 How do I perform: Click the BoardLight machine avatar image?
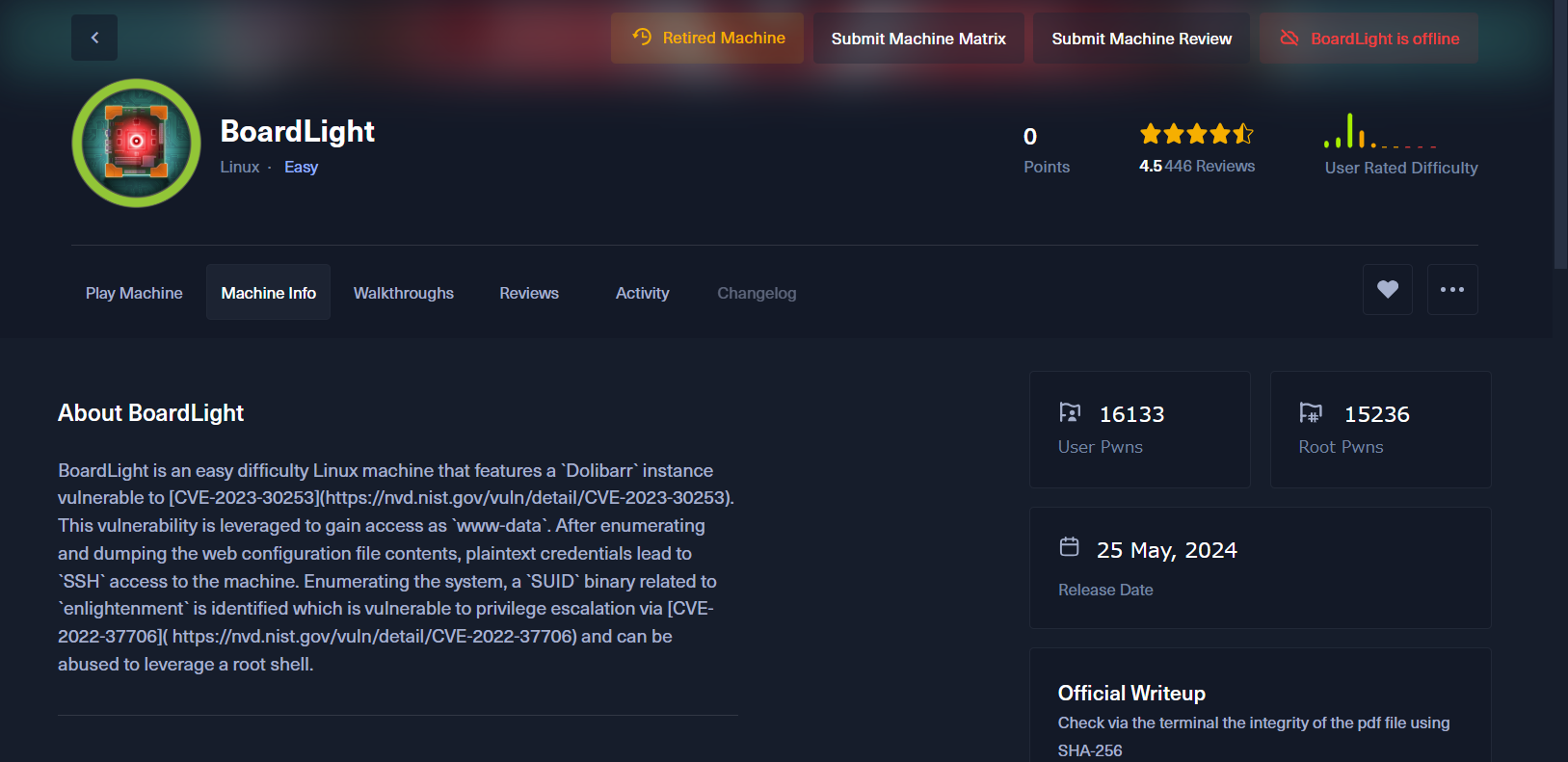coord(136,143)
